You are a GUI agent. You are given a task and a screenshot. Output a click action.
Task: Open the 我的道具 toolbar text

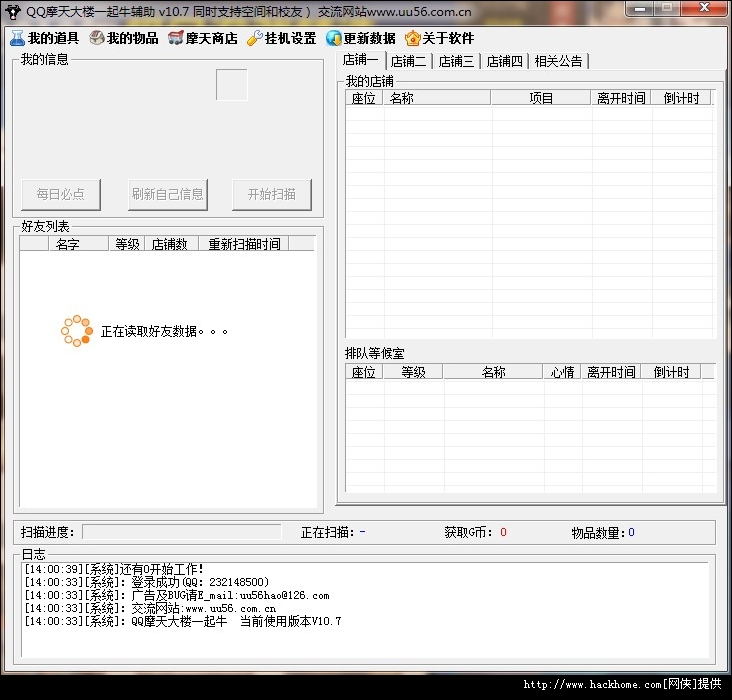pos(53,38)
